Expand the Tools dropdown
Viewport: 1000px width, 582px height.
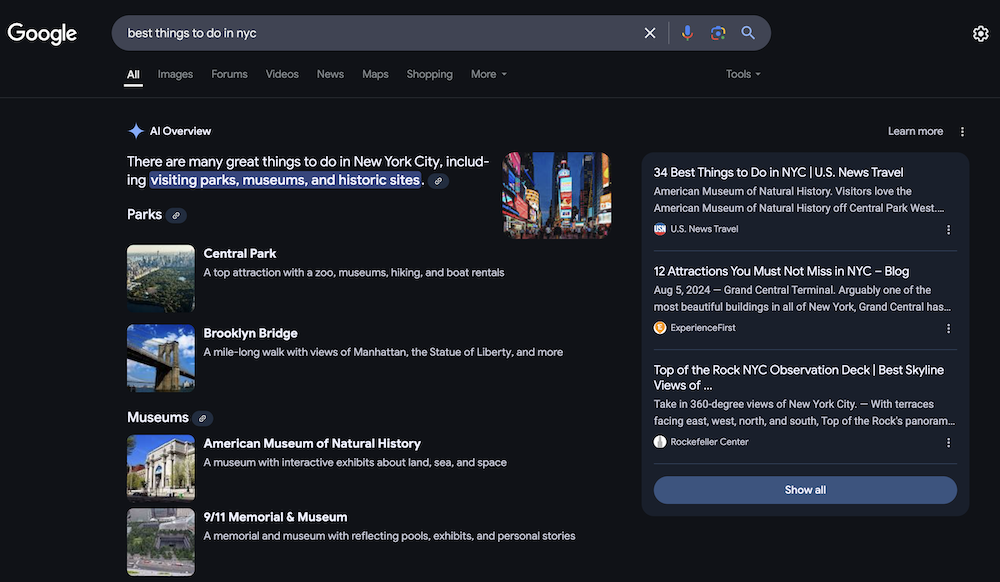[x=743, y=74]
